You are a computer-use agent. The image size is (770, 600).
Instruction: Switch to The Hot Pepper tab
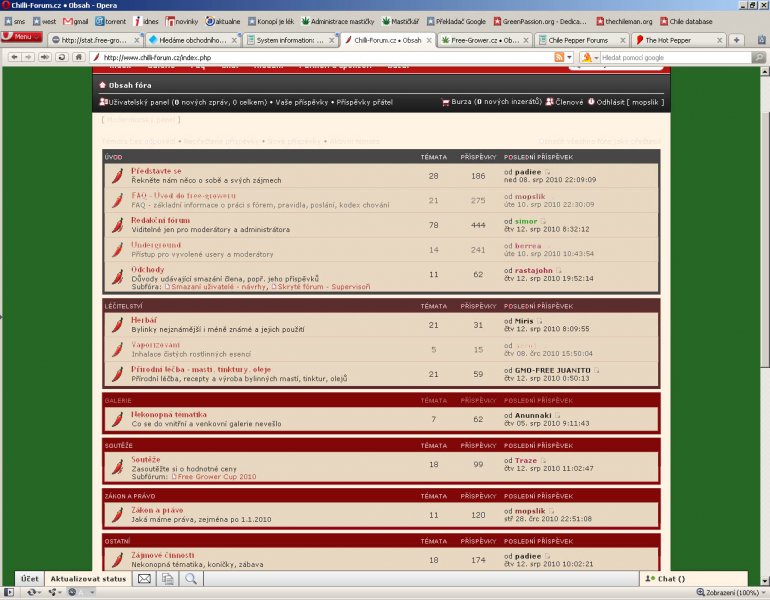675,40
